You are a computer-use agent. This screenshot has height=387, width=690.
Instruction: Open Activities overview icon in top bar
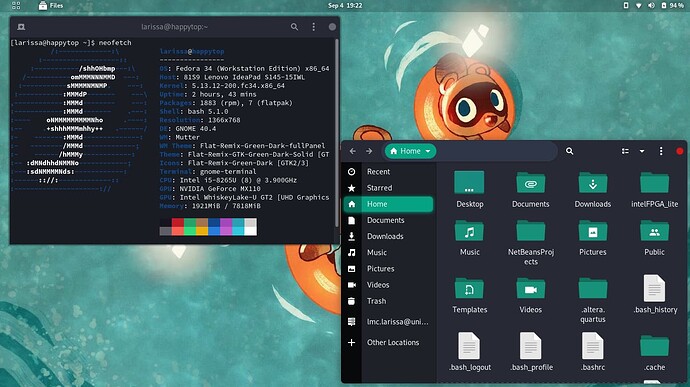point(16,6)
